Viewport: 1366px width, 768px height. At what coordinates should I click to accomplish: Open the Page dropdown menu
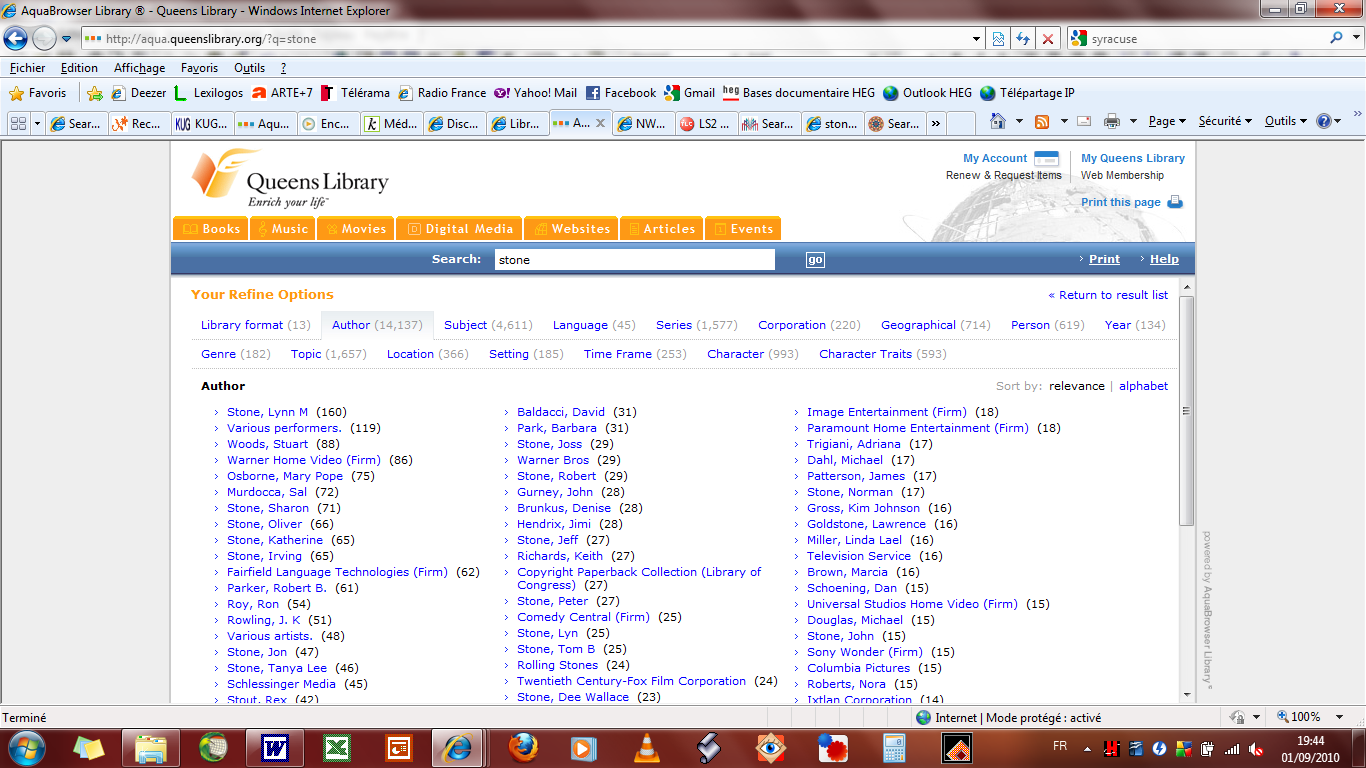click(1166, 121)
